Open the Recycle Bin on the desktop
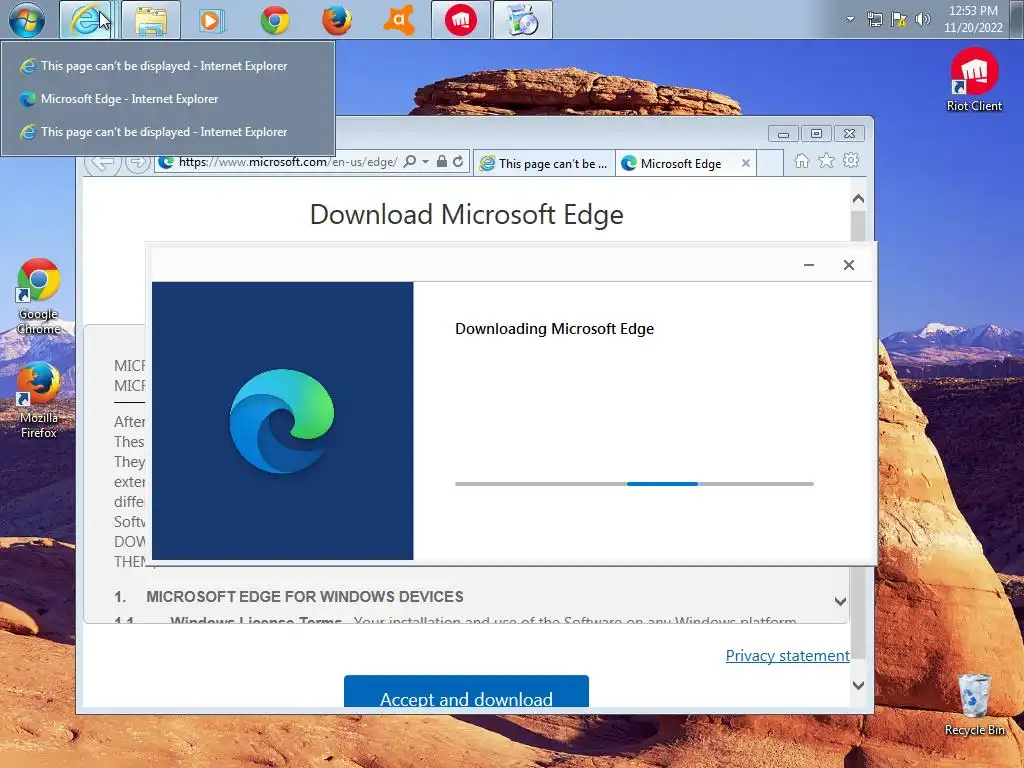 [x=974, y=705]
